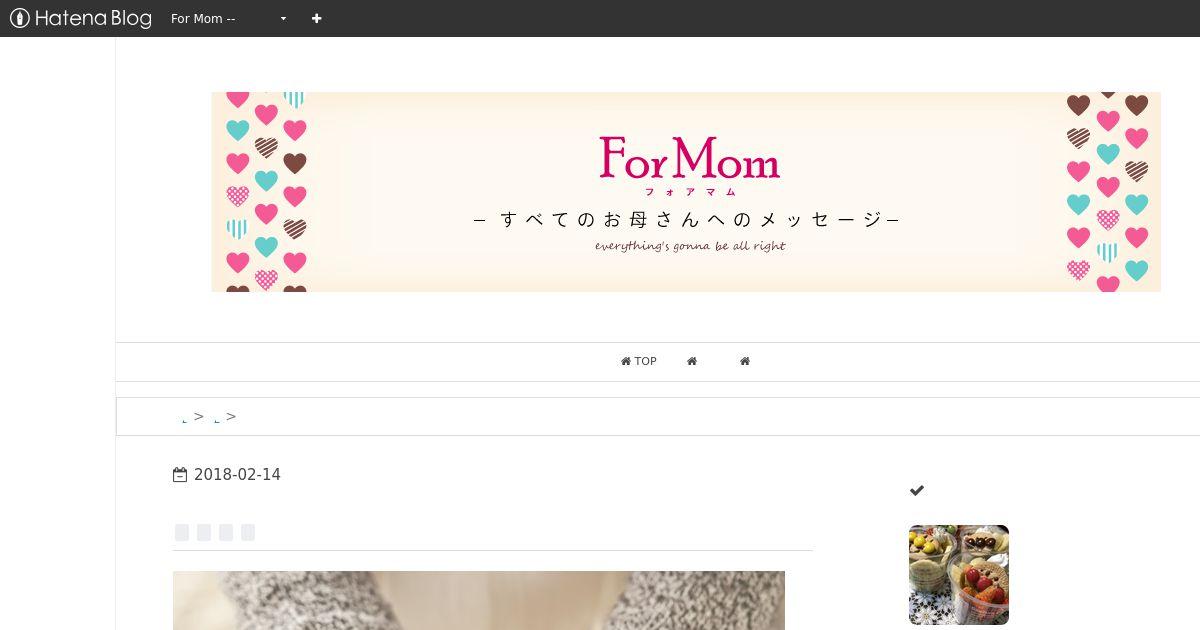1200x630 pixels.
Task: Click the Hatena Blog circular logo icon
Action: coord(20,18)
